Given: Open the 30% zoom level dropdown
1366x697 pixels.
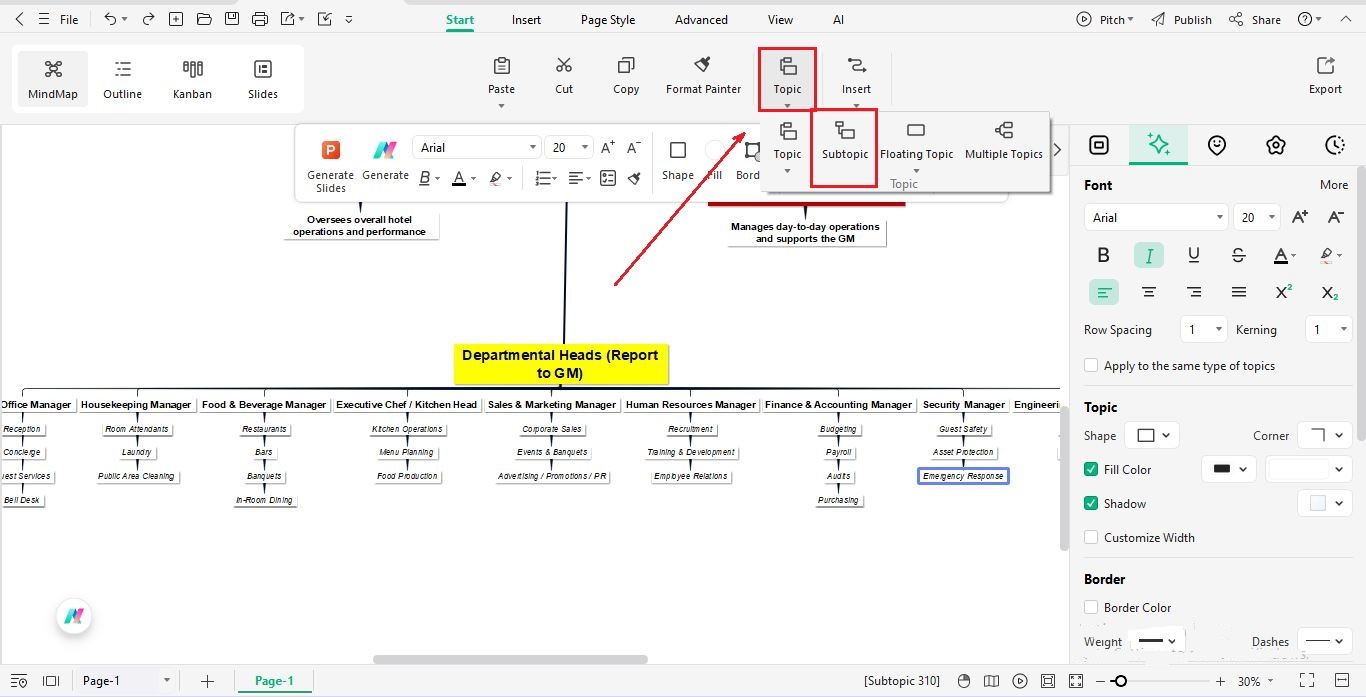Looking at the screenshot, I should pos(1257,681).
